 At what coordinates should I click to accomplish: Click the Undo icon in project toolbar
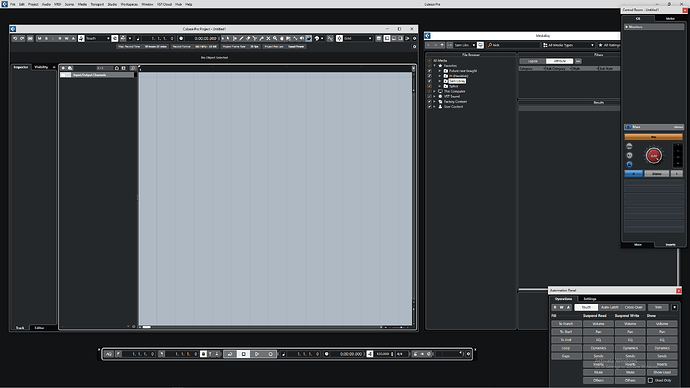tap(15, 38)
